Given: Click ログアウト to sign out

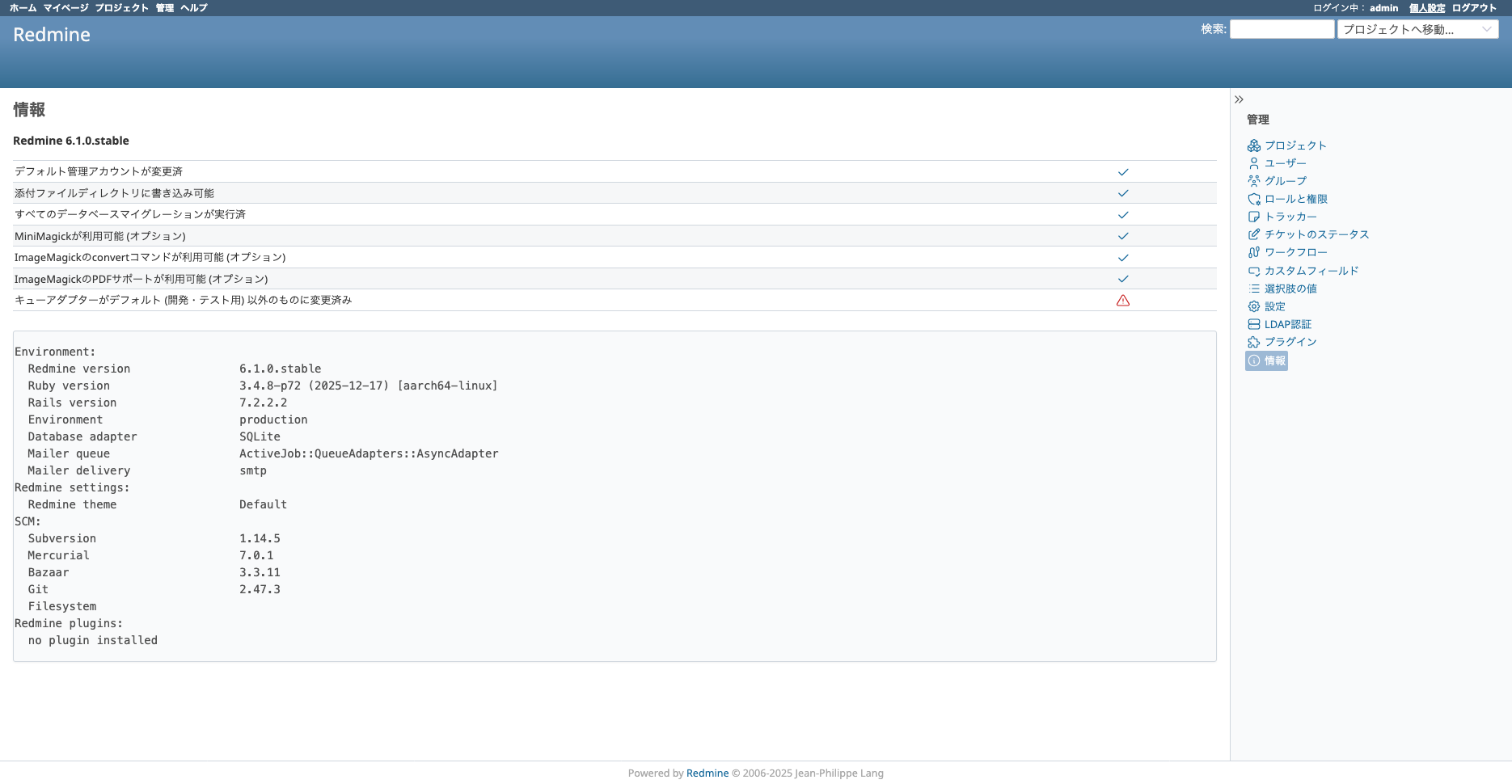Looking at the screenshot, I should coord(1475,8).
